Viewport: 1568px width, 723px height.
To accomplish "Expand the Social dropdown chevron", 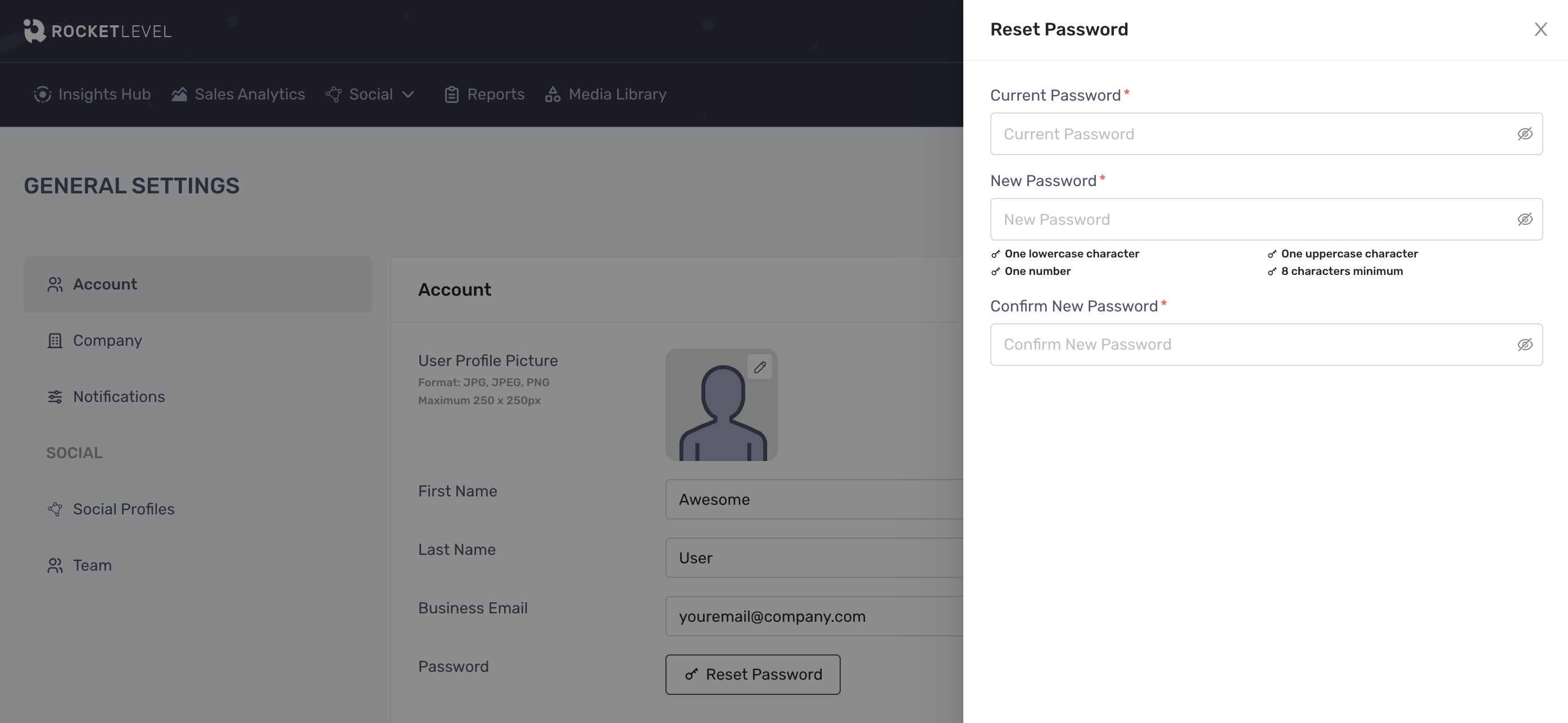I will [409, 94].
